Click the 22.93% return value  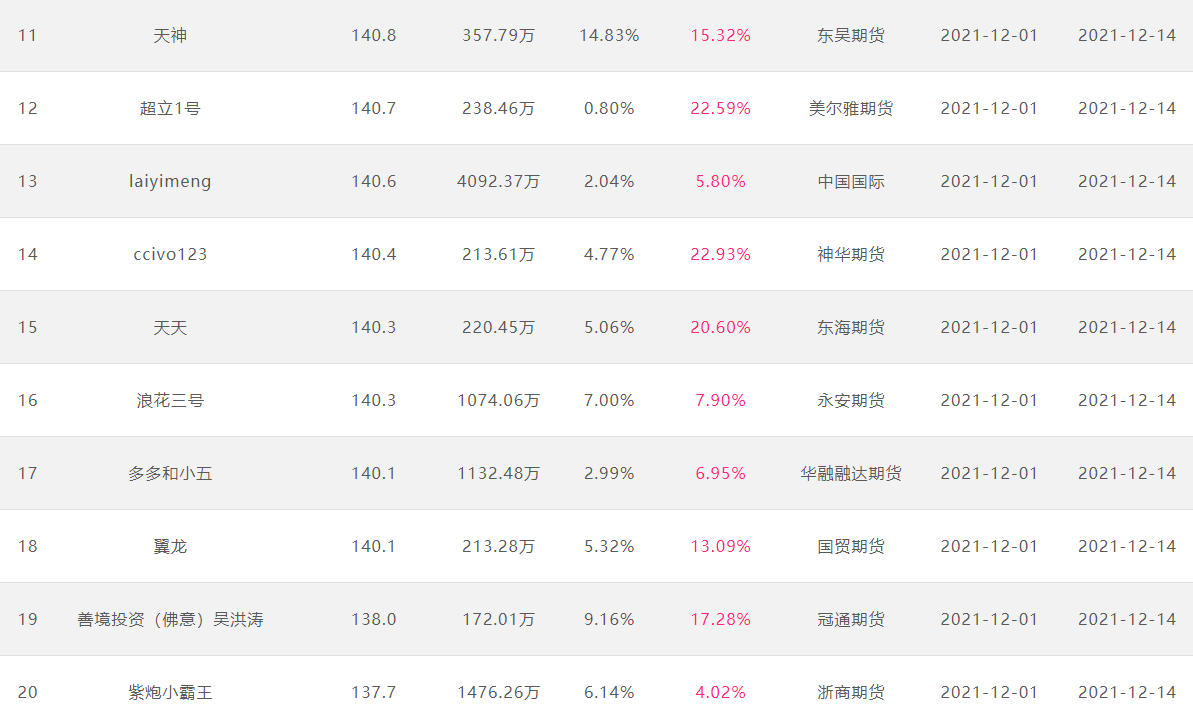click(x=720, y=255)
